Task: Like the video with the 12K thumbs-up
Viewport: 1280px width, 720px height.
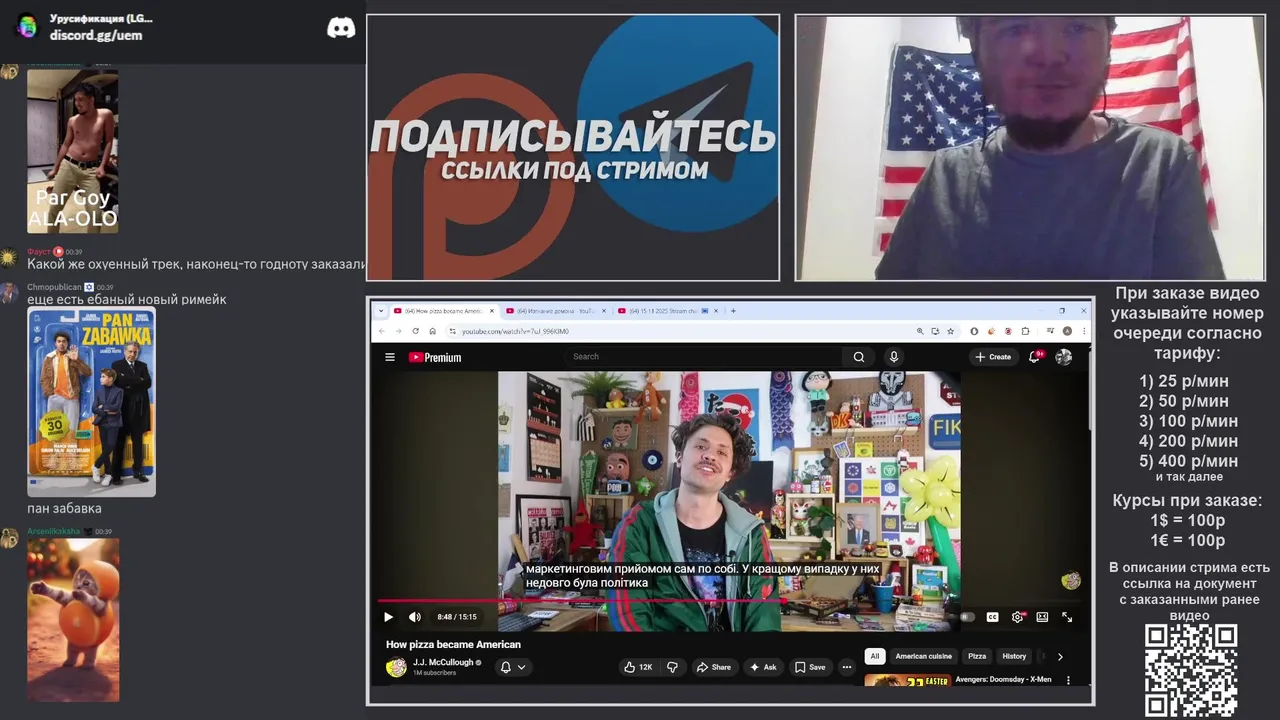Action: 638,667
